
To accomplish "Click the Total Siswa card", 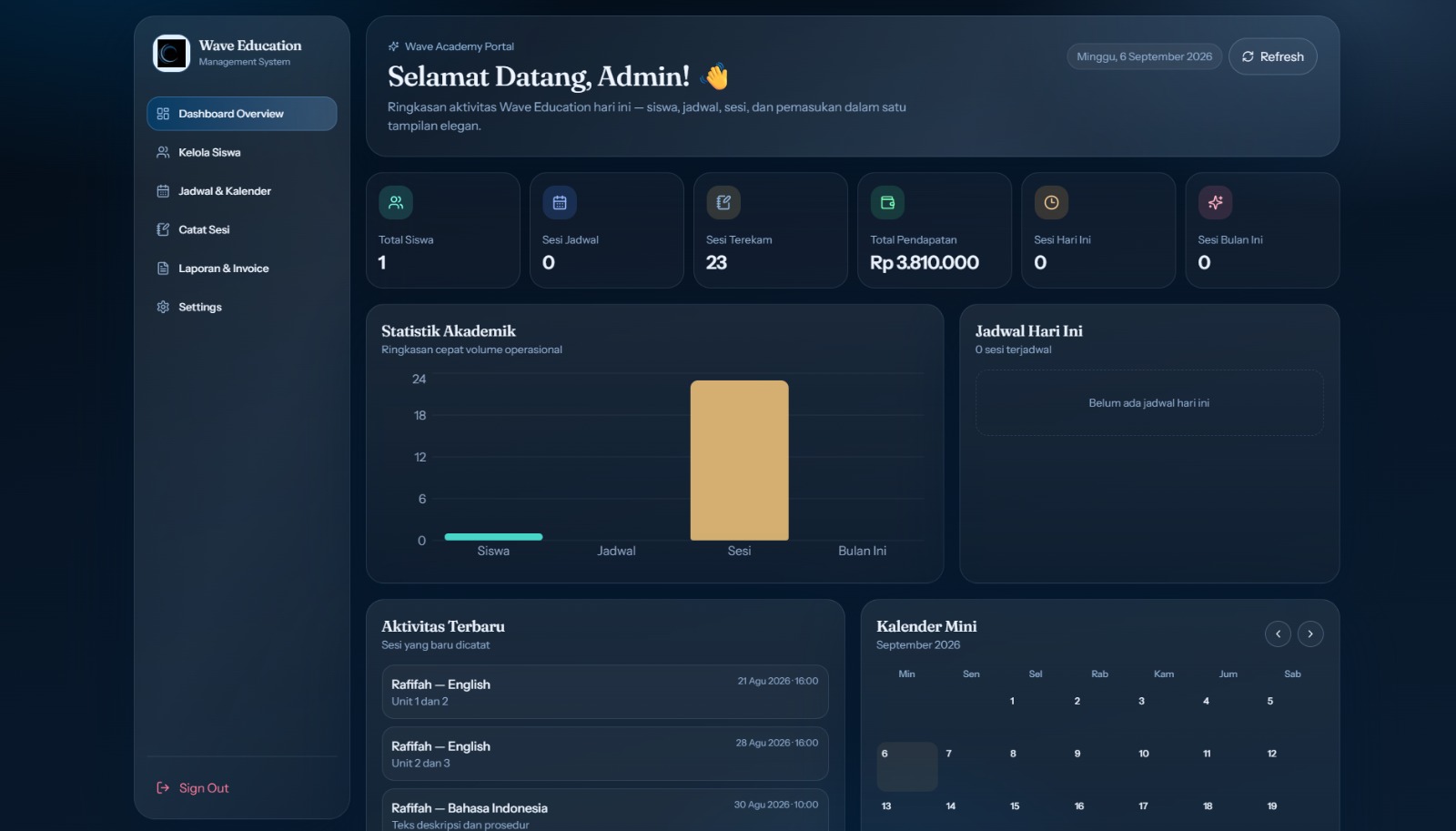I will tap(443, 230).
